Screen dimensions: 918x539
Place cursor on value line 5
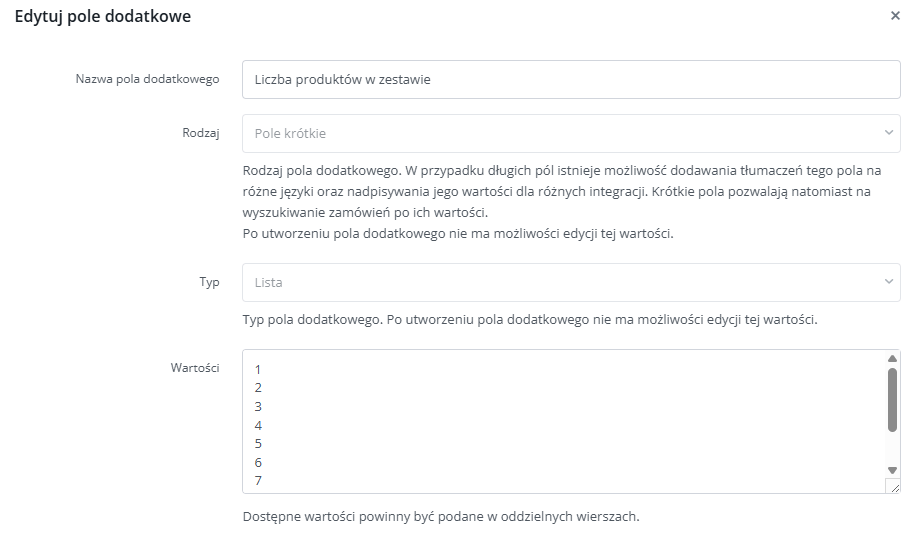[258, 444]
